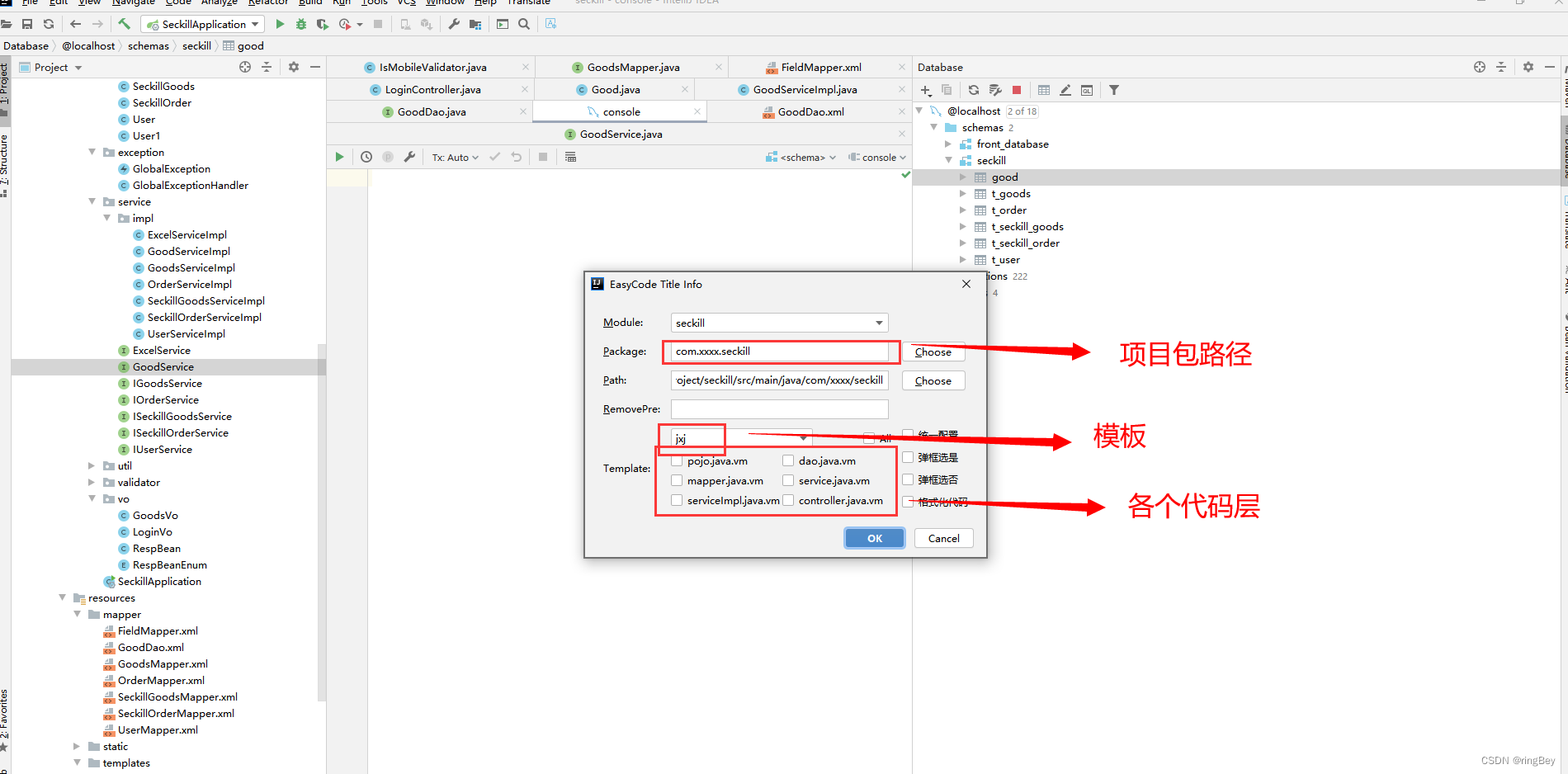Open query history clock icon in console toolbar

pos(366,157)
